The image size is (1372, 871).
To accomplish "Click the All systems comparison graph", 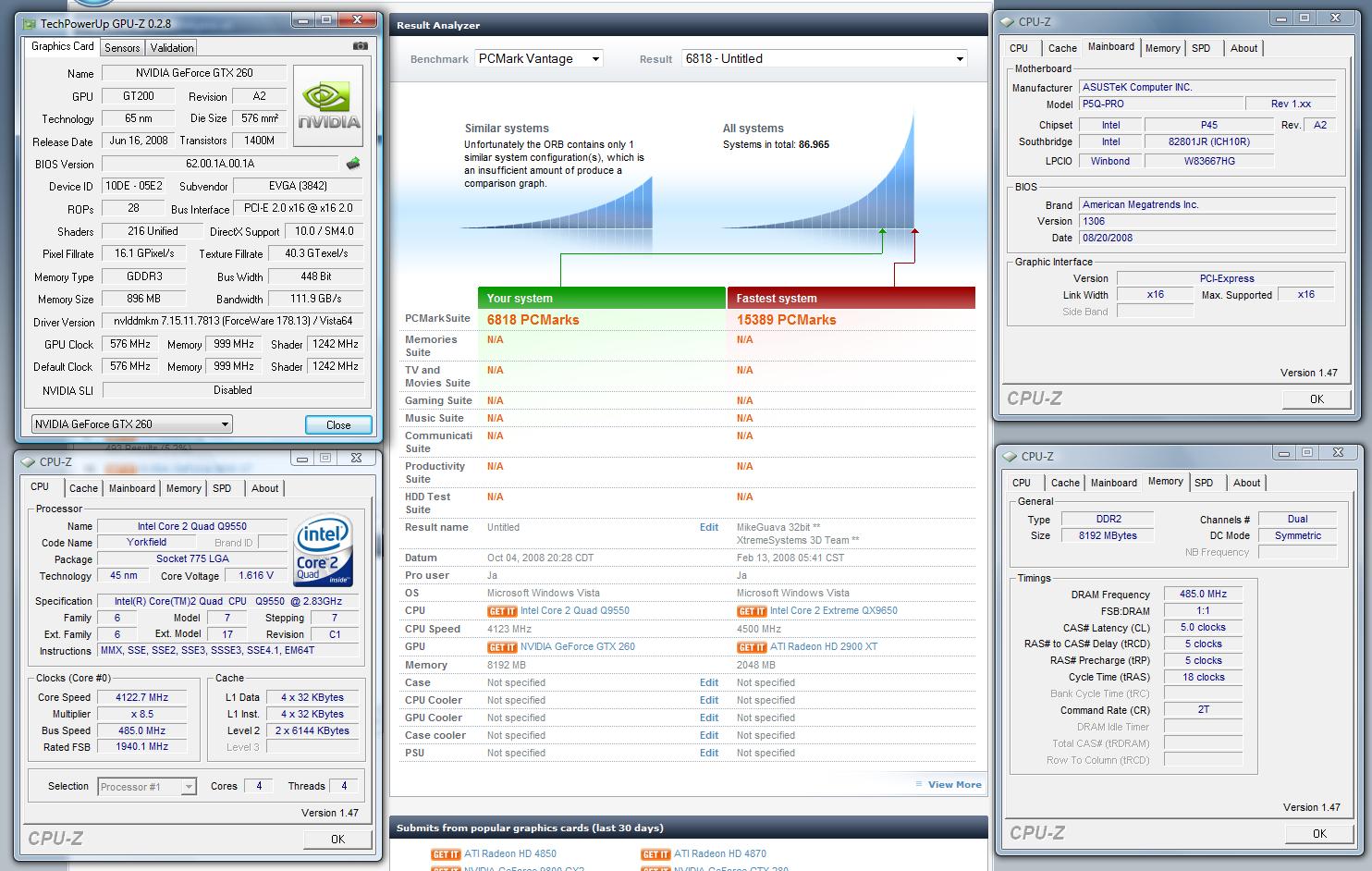I will pos(819,170).
